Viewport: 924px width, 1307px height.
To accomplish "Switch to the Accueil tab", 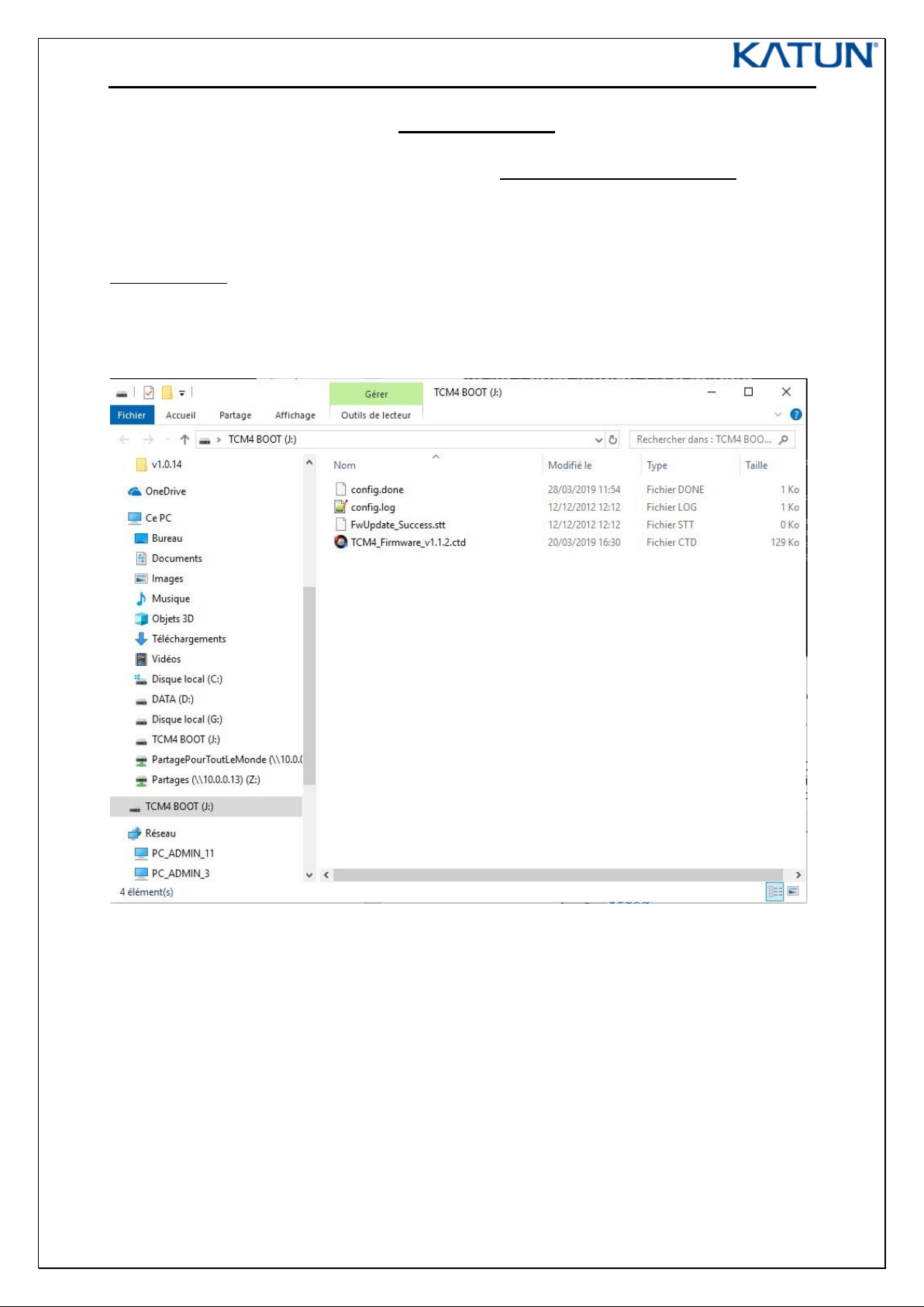I will click(x=181, y=416).
